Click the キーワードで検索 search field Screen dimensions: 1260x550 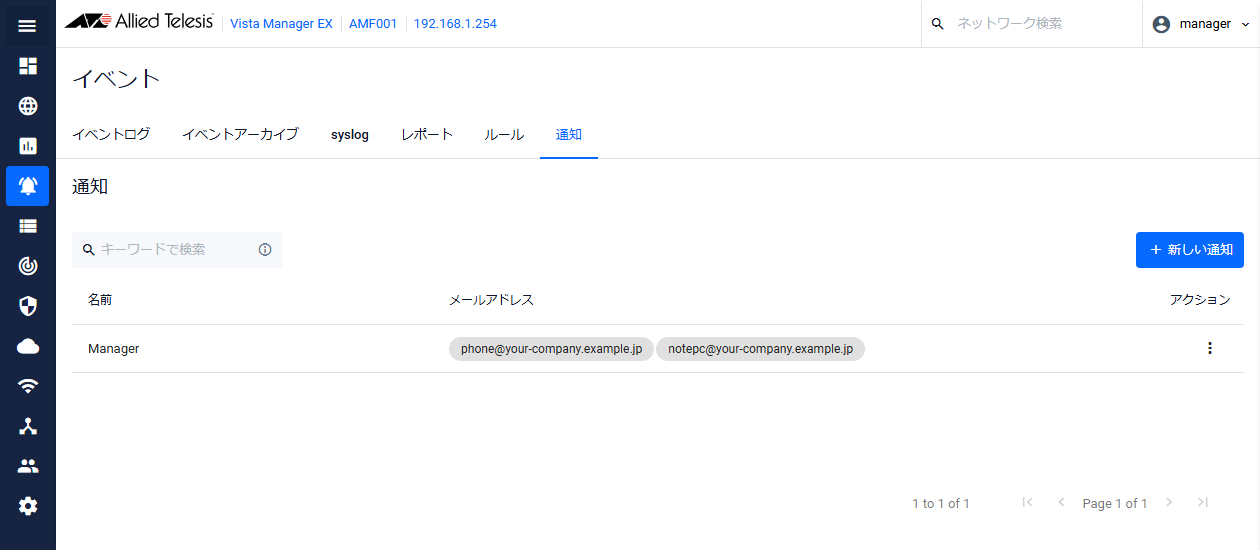(170, 250)
